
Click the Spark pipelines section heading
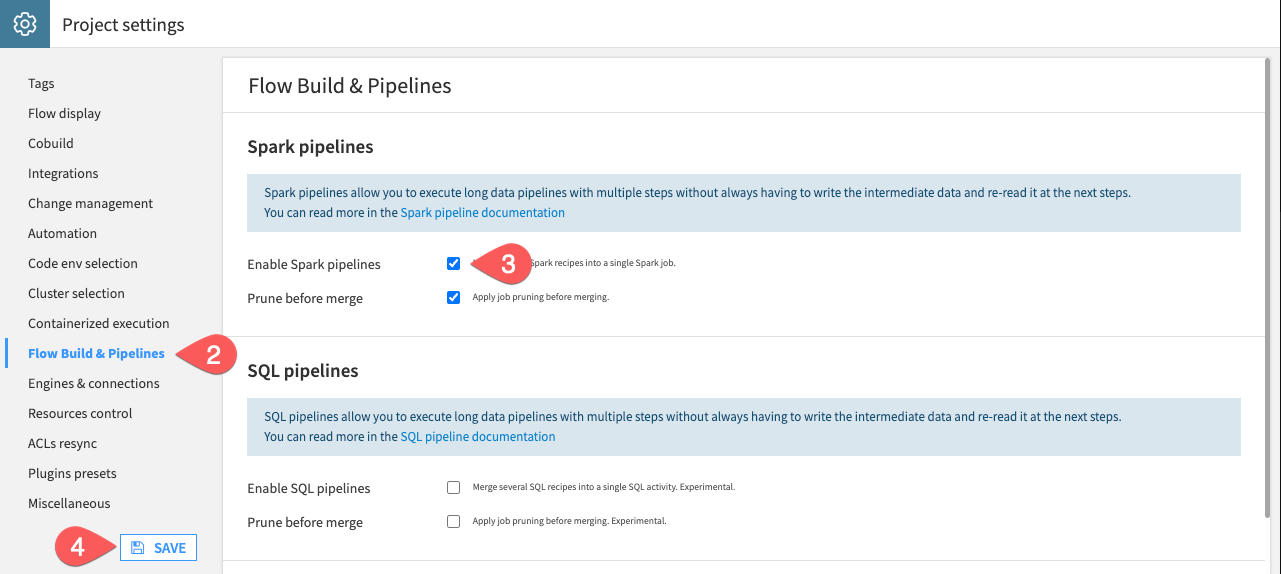click(x=310, y=147)
